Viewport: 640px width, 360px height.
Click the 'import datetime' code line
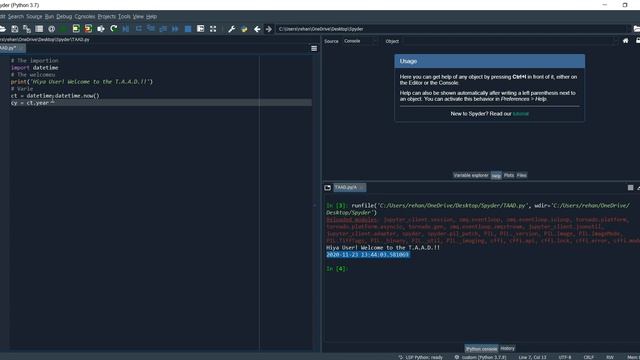coord(35,68)
